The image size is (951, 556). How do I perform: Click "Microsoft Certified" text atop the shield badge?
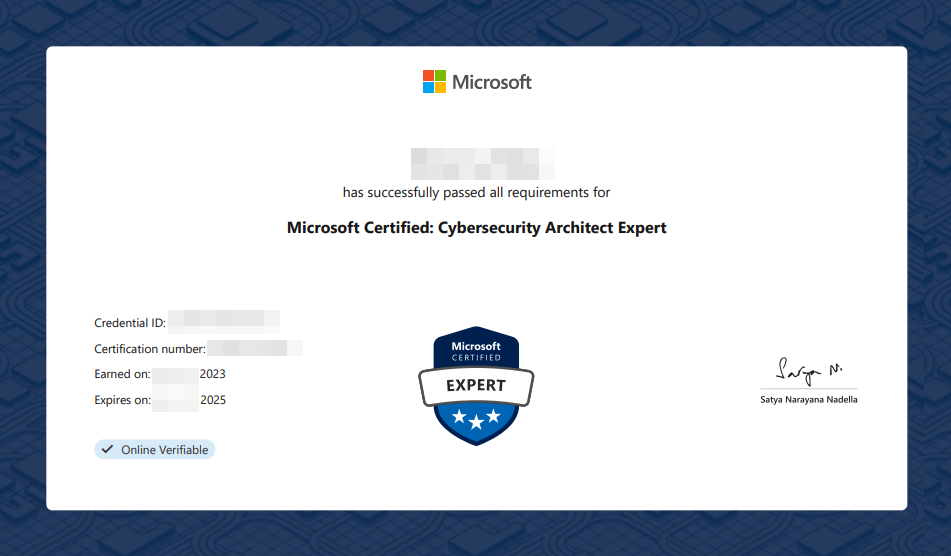point(476,351)
